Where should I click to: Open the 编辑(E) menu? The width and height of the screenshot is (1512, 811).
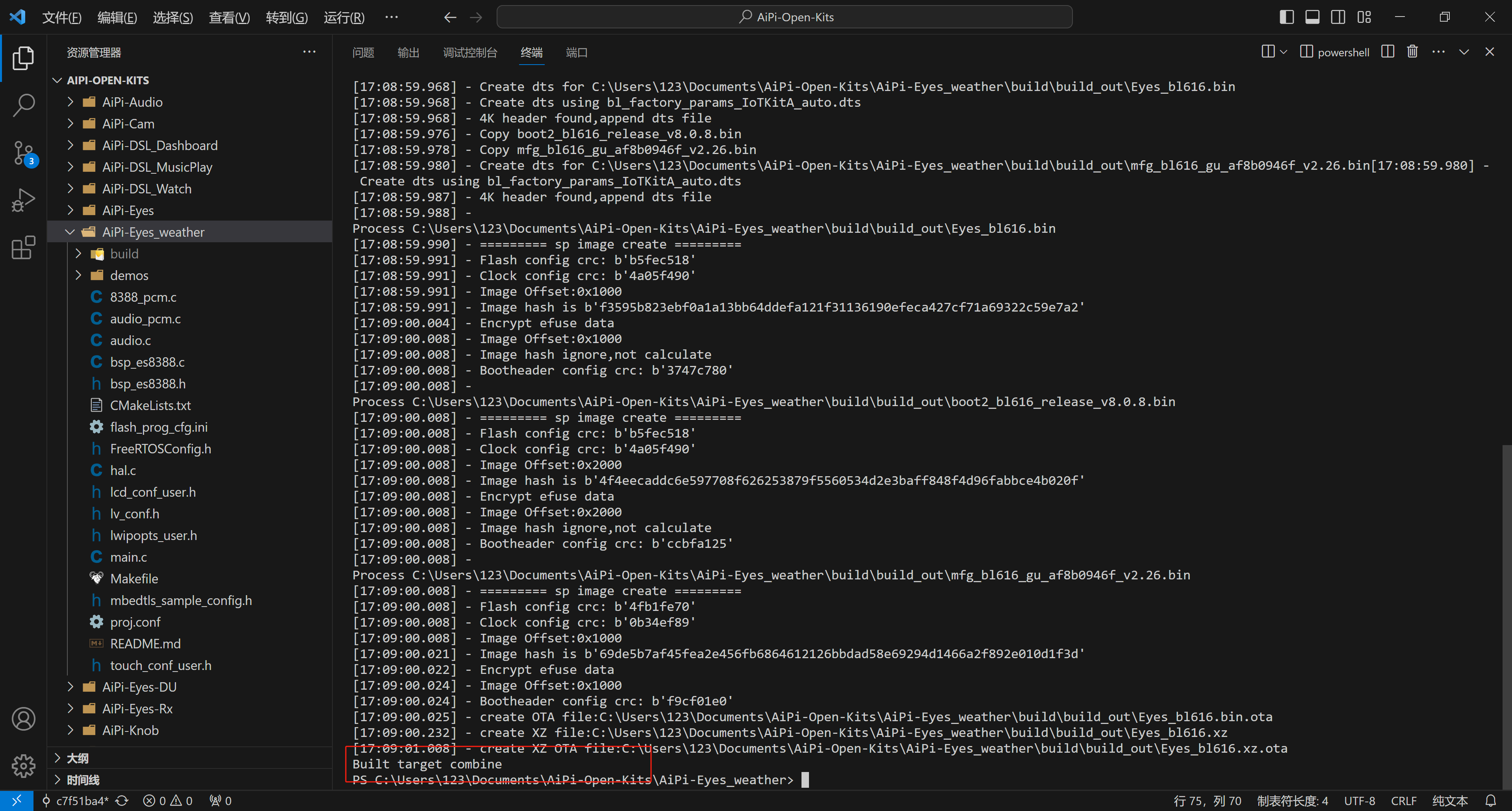[117, 17]
